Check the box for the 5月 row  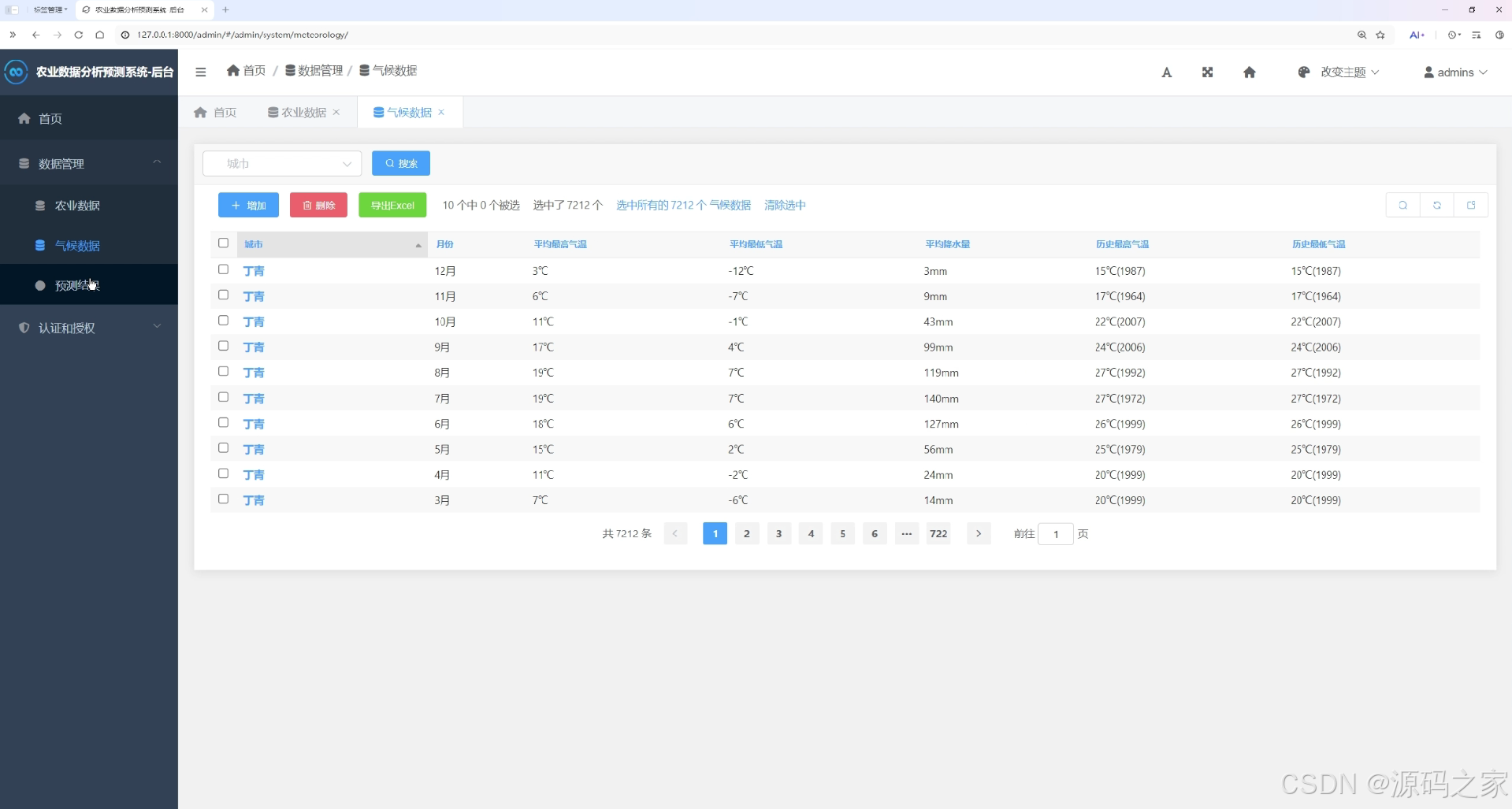tap(223, 447)
